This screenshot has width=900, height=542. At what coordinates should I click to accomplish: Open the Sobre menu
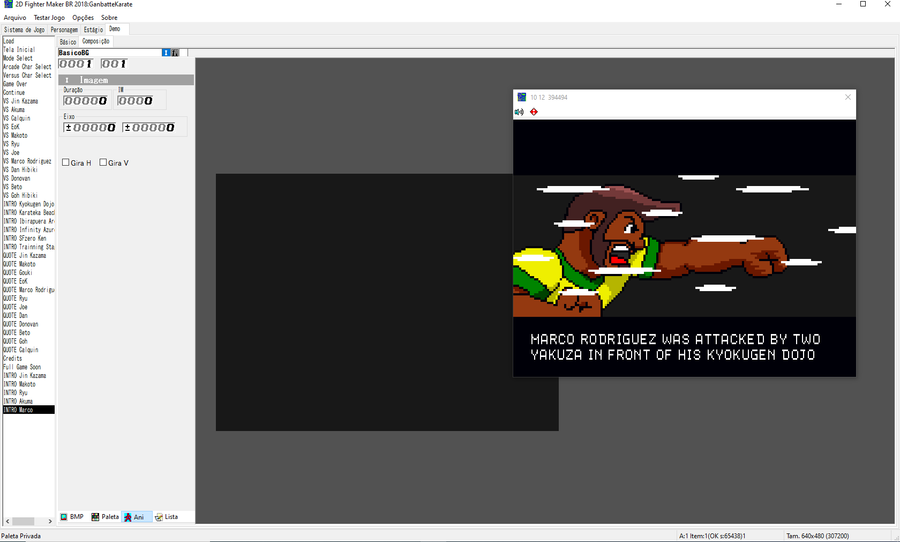tap(109, 18)
